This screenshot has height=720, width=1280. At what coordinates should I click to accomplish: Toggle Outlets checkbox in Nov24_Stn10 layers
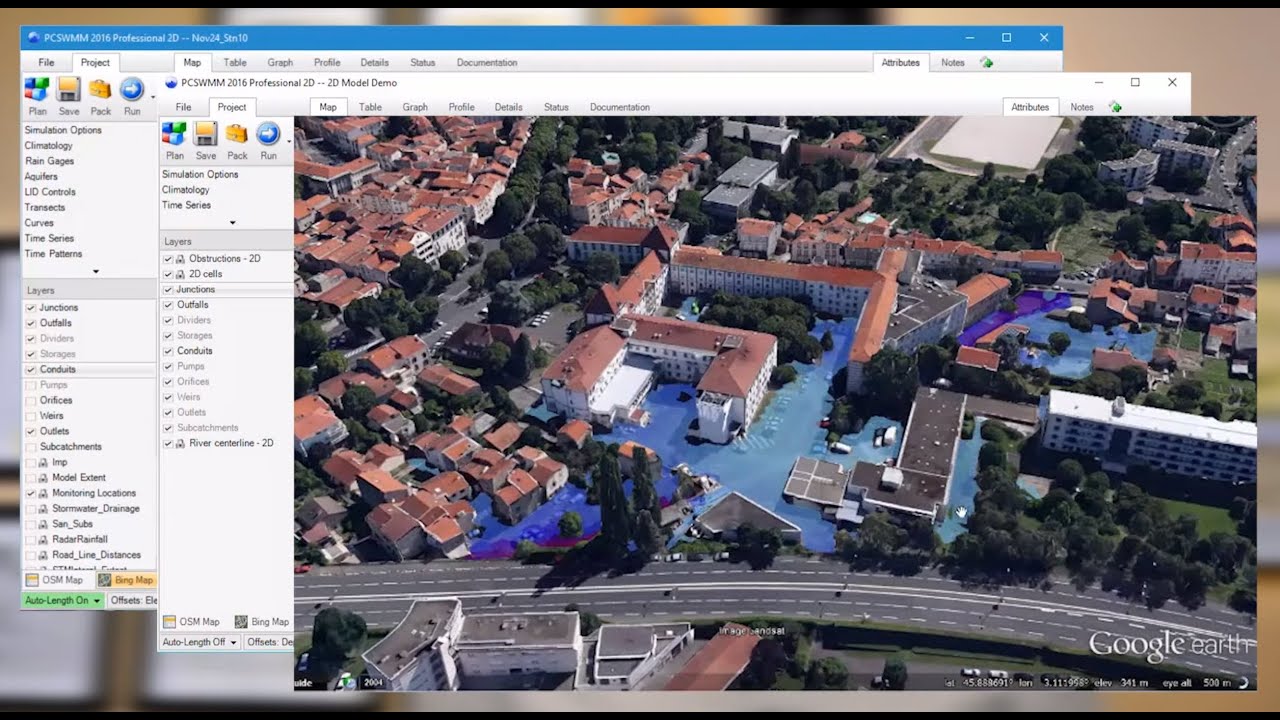tap(30, 431)
